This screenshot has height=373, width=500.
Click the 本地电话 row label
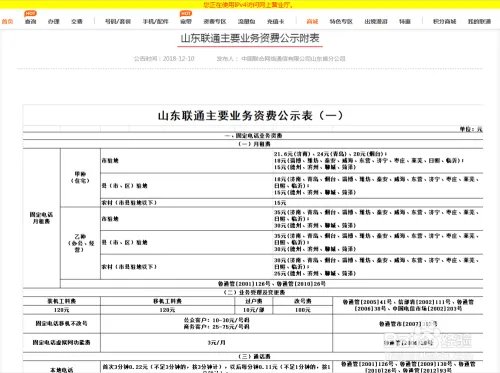pos(62,370)
